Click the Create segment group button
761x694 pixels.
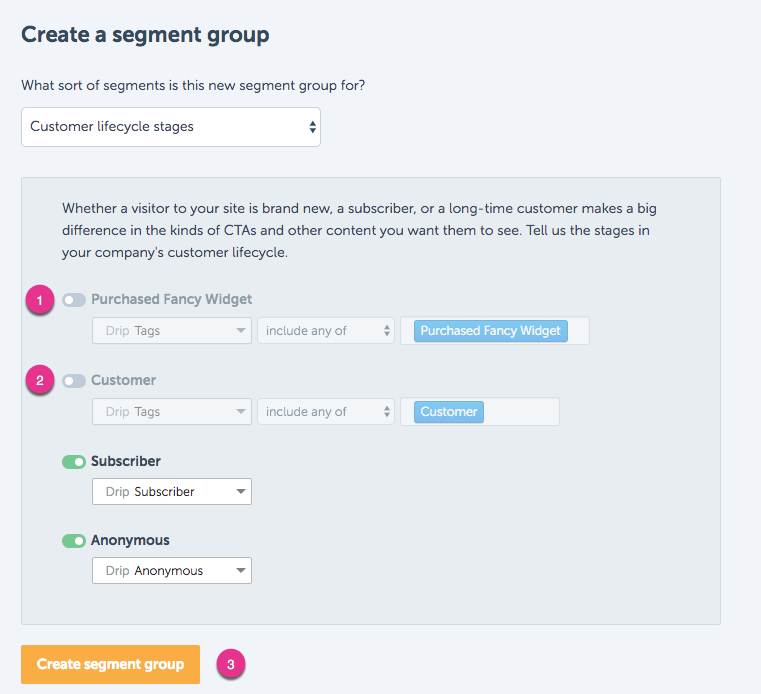(x=110, y=664)
